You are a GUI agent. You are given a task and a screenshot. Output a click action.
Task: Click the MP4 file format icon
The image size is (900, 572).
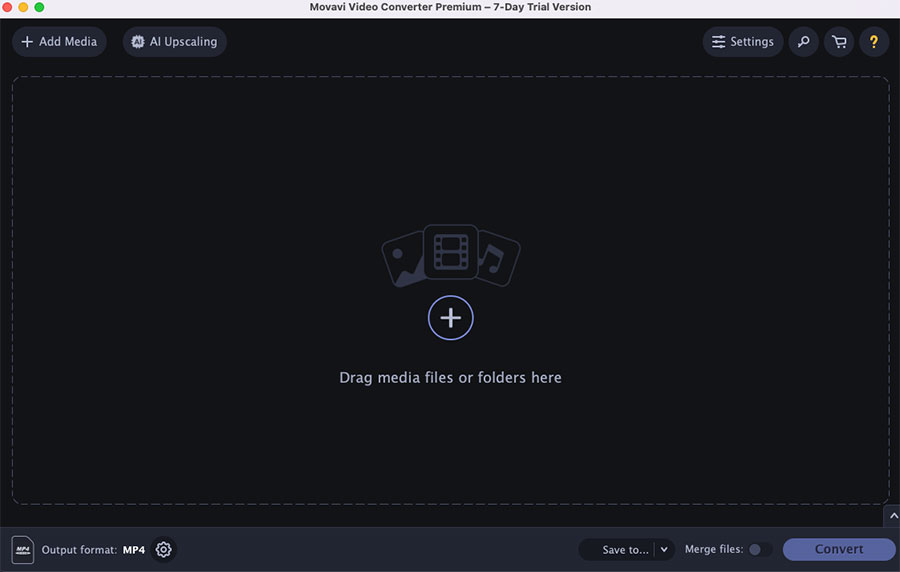pyautogui.click(x=23, y=550)
